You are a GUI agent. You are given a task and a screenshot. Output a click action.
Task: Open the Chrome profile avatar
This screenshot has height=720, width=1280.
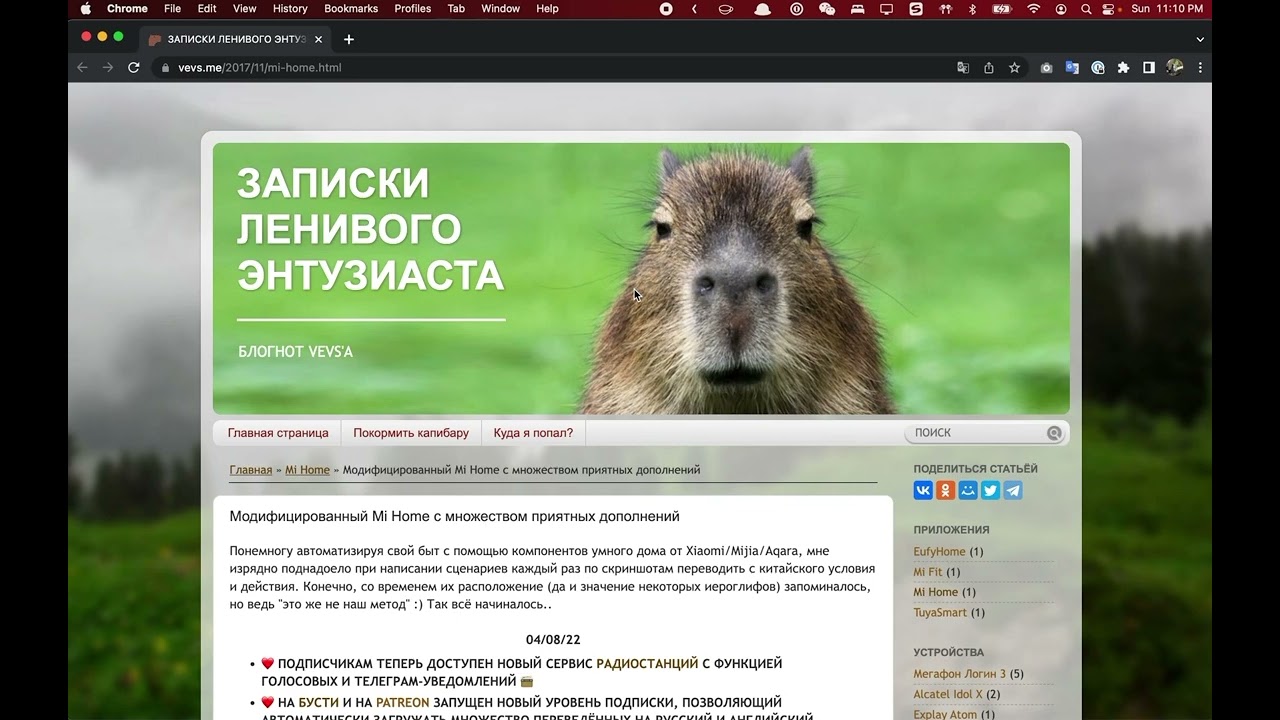click(1175, 67)
